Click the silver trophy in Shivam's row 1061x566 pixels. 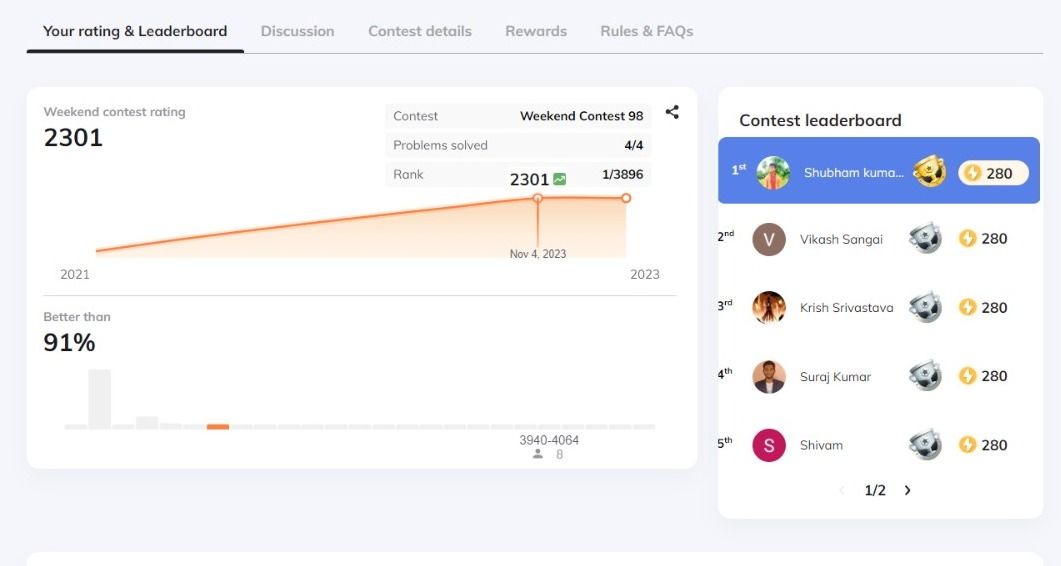925,444
